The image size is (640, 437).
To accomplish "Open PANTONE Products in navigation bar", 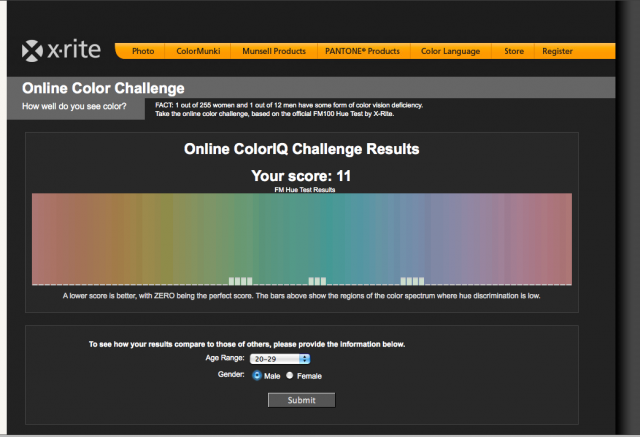I will (362, 51).
